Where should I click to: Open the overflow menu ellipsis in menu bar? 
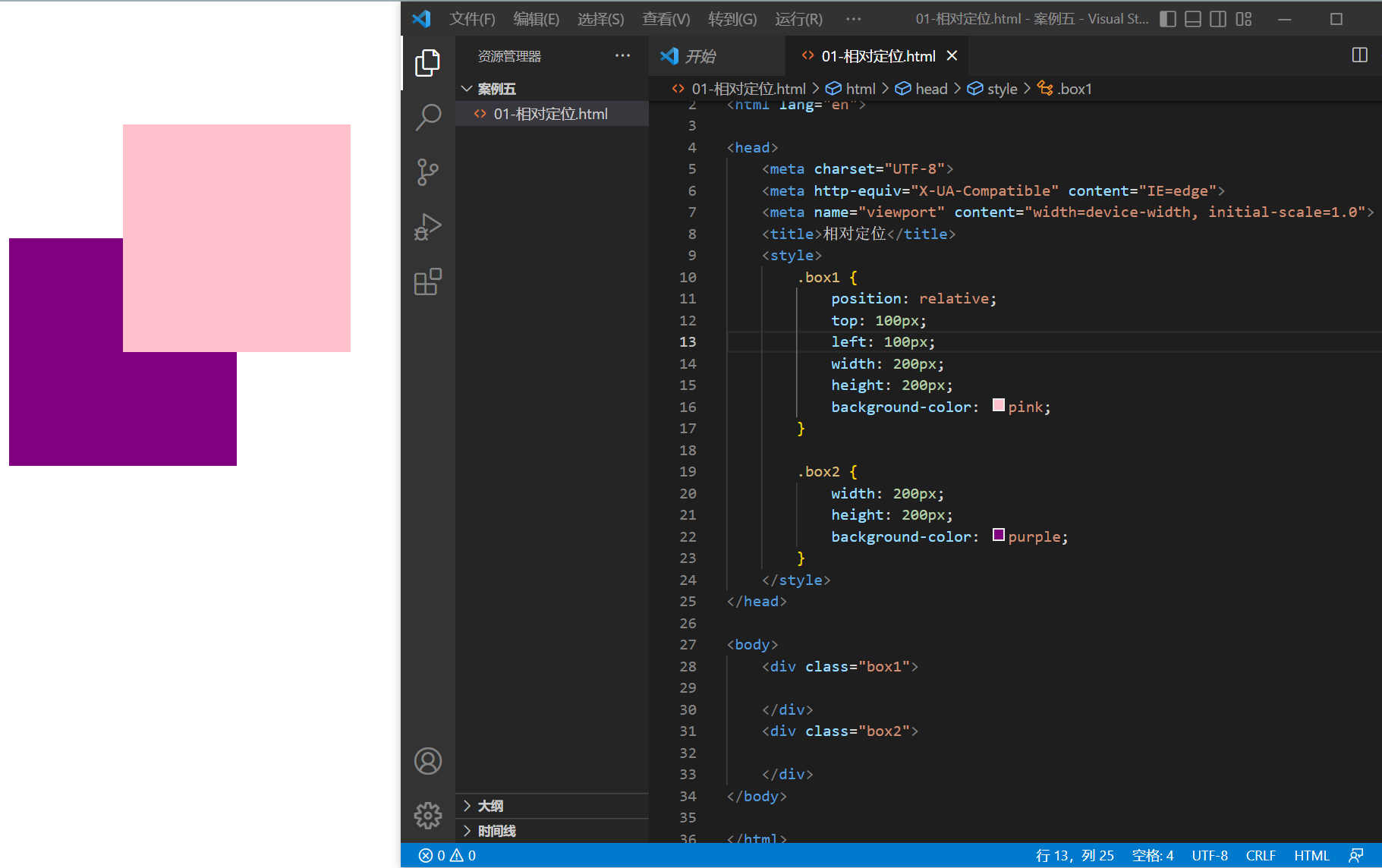pos(854,19)
